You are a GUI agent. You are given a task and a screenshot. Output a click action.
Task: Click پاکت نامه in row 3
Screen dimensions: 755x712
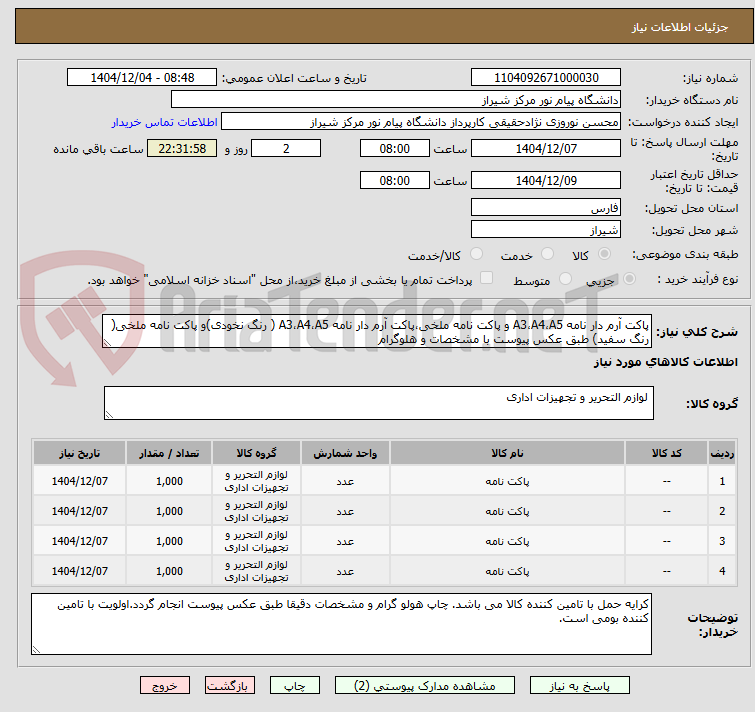507,541
